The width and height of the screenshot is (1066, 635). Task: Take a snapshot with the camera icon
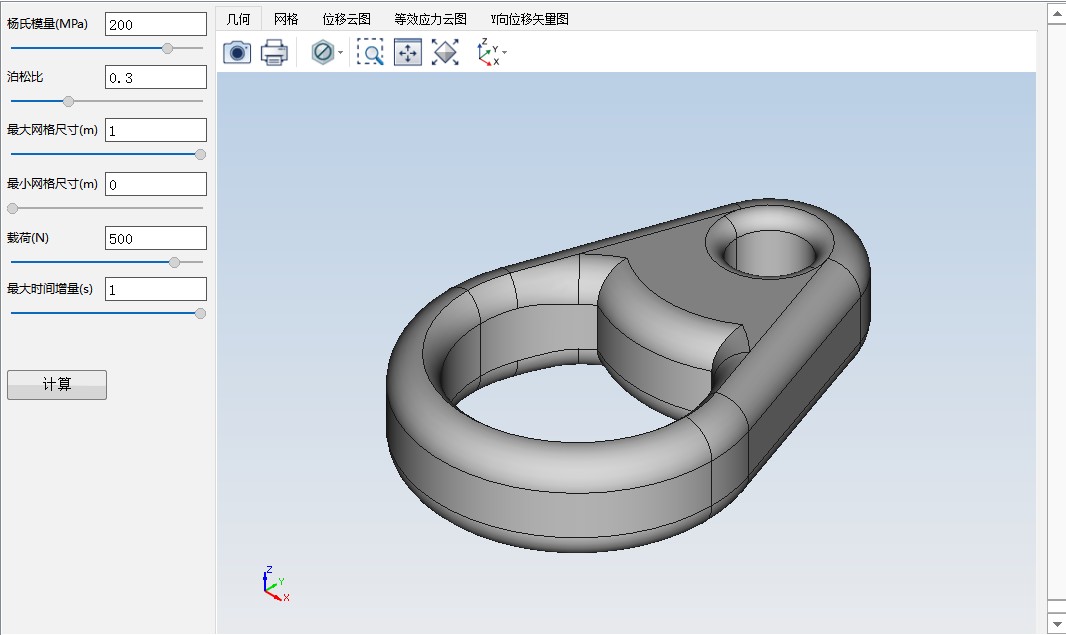[x=237, y=52]
